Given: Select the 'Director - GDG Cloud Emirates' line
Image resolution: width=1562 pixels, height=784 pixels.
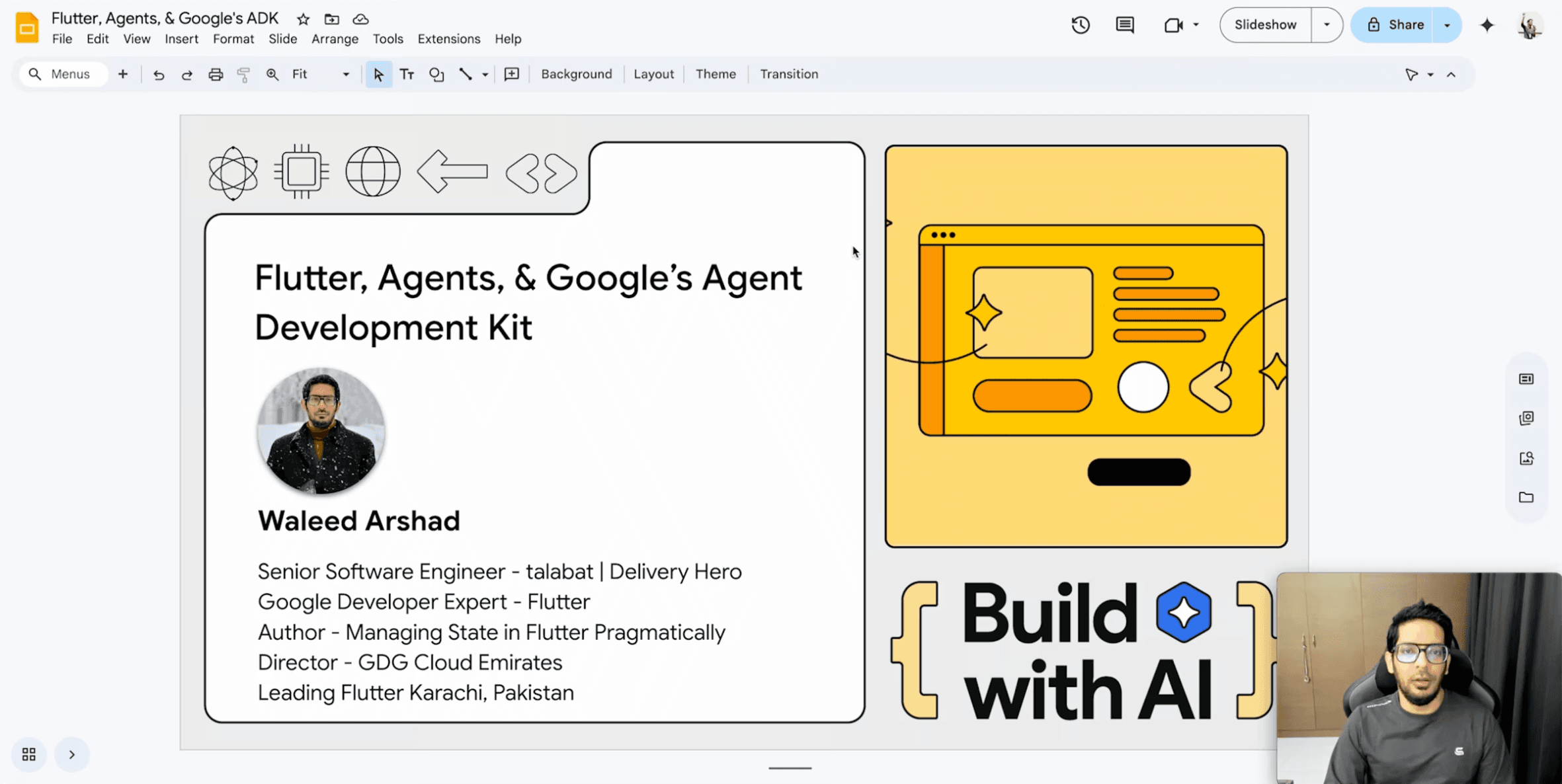Looking at the screenshot, I should [410, 662].
